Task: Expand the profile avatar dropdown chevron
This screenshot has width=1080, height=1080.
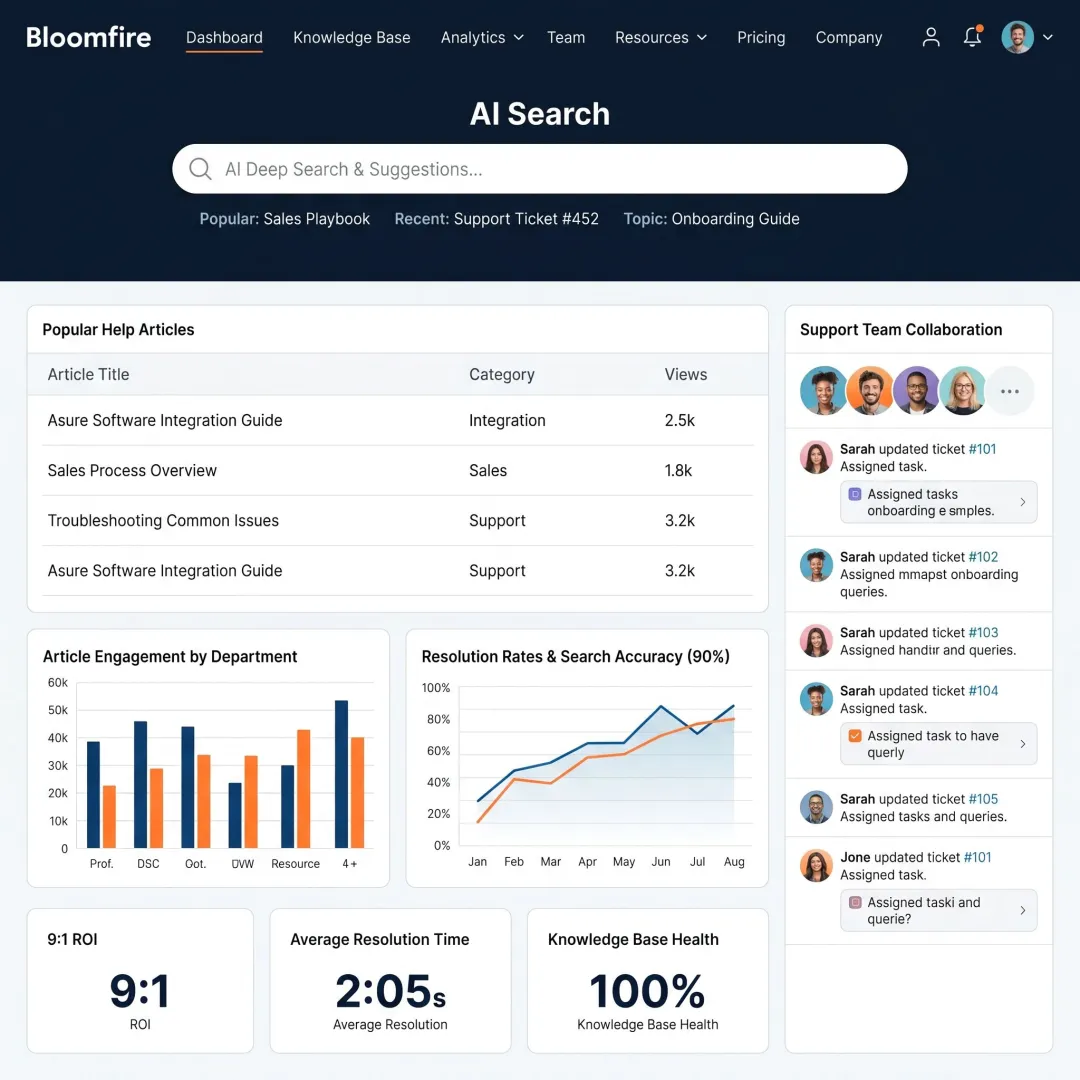Action: pyautogui.click(x=1048, y=37)
